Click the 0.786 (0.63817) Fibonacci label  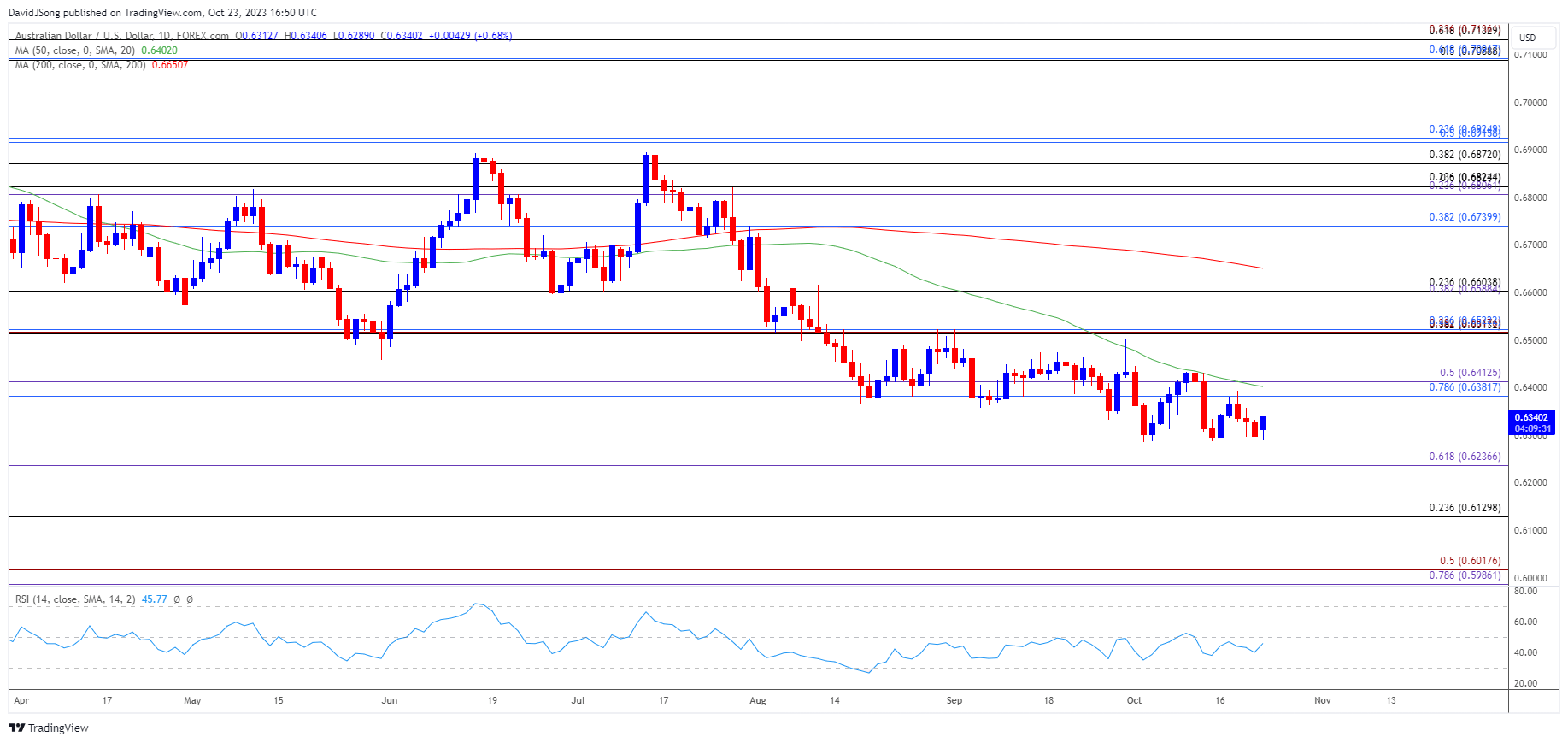coord(1465,387)
